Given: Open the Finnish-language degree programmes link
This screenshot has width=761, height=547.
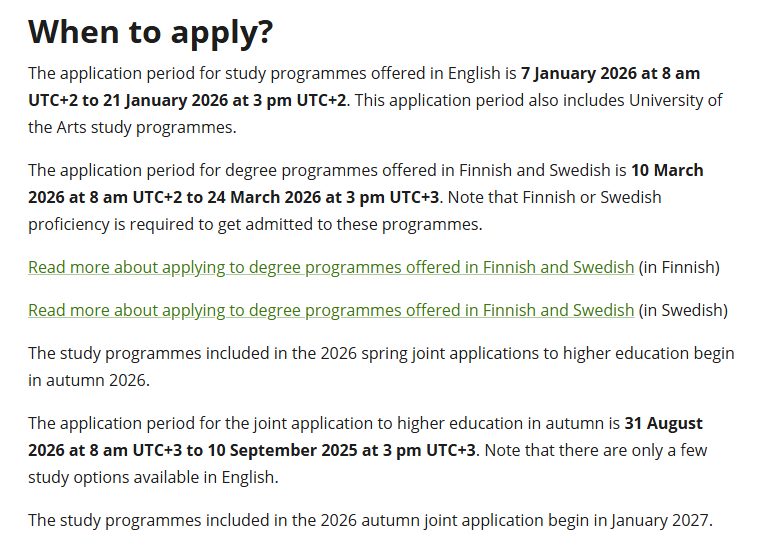Looking at the screenshot, I should pyautogui.click(x=330, y=267).
